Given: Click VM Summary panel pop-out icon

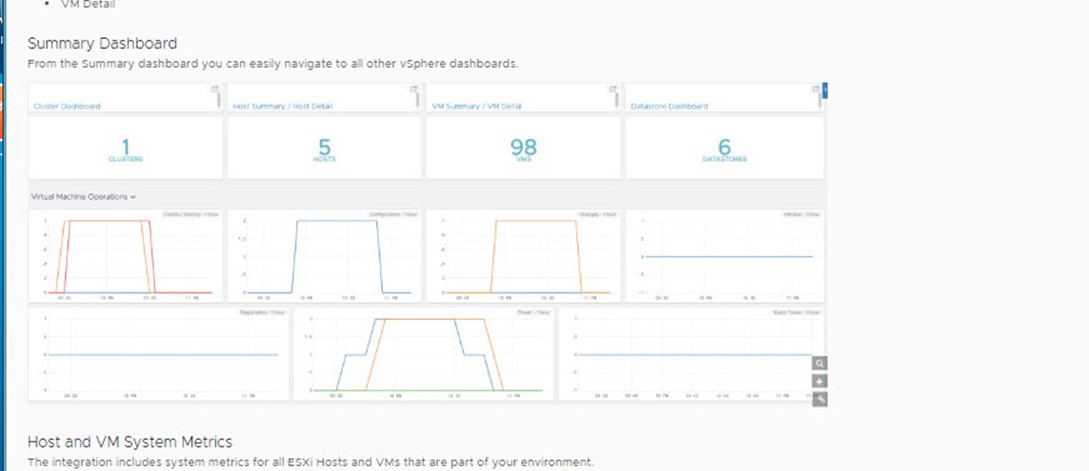Looking at the screenshot, I should click(x=613, y=89).
